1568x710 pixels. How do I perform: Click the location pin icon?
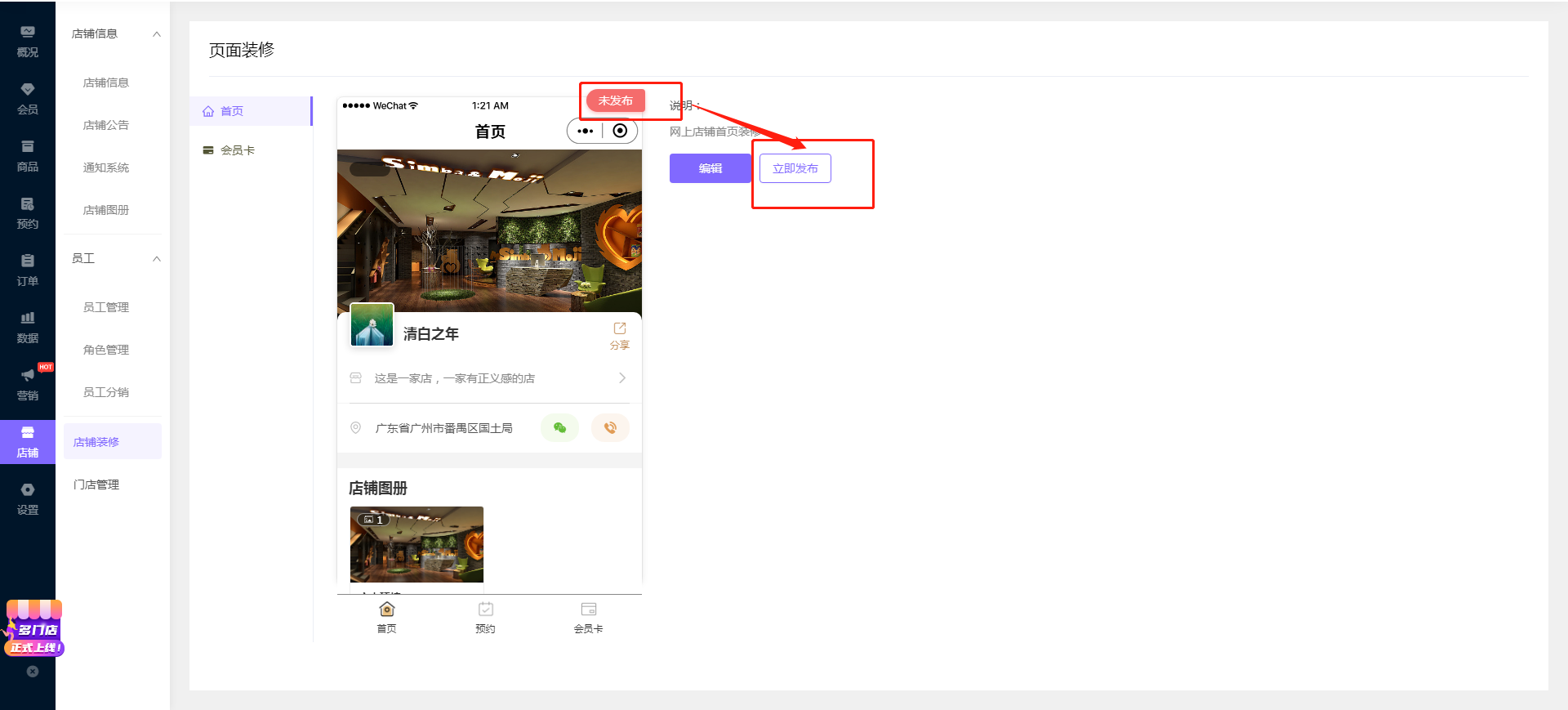[356, 427]
